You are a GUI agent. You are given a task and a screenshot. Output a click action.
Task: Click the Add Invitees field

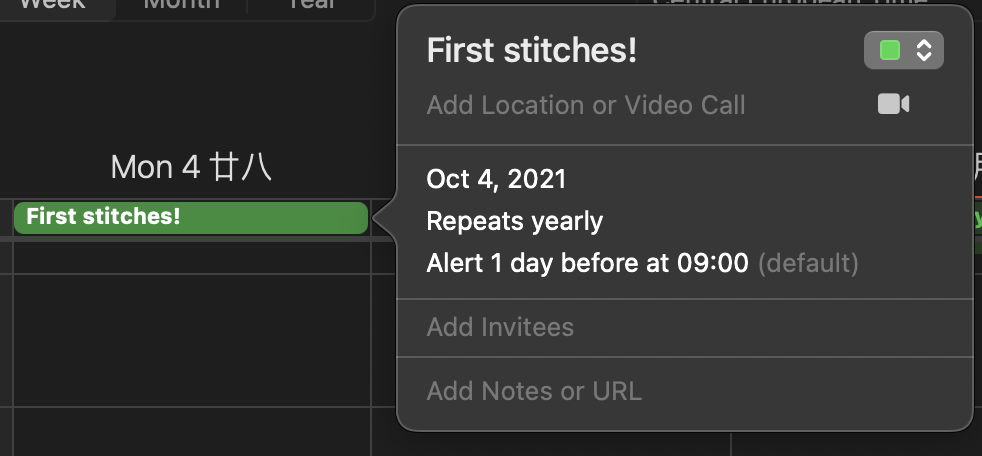(500, 327)
